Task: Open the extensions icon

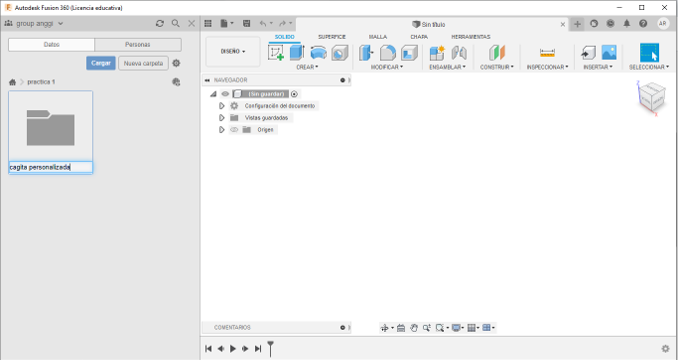Action: click(x=594, y=24)
